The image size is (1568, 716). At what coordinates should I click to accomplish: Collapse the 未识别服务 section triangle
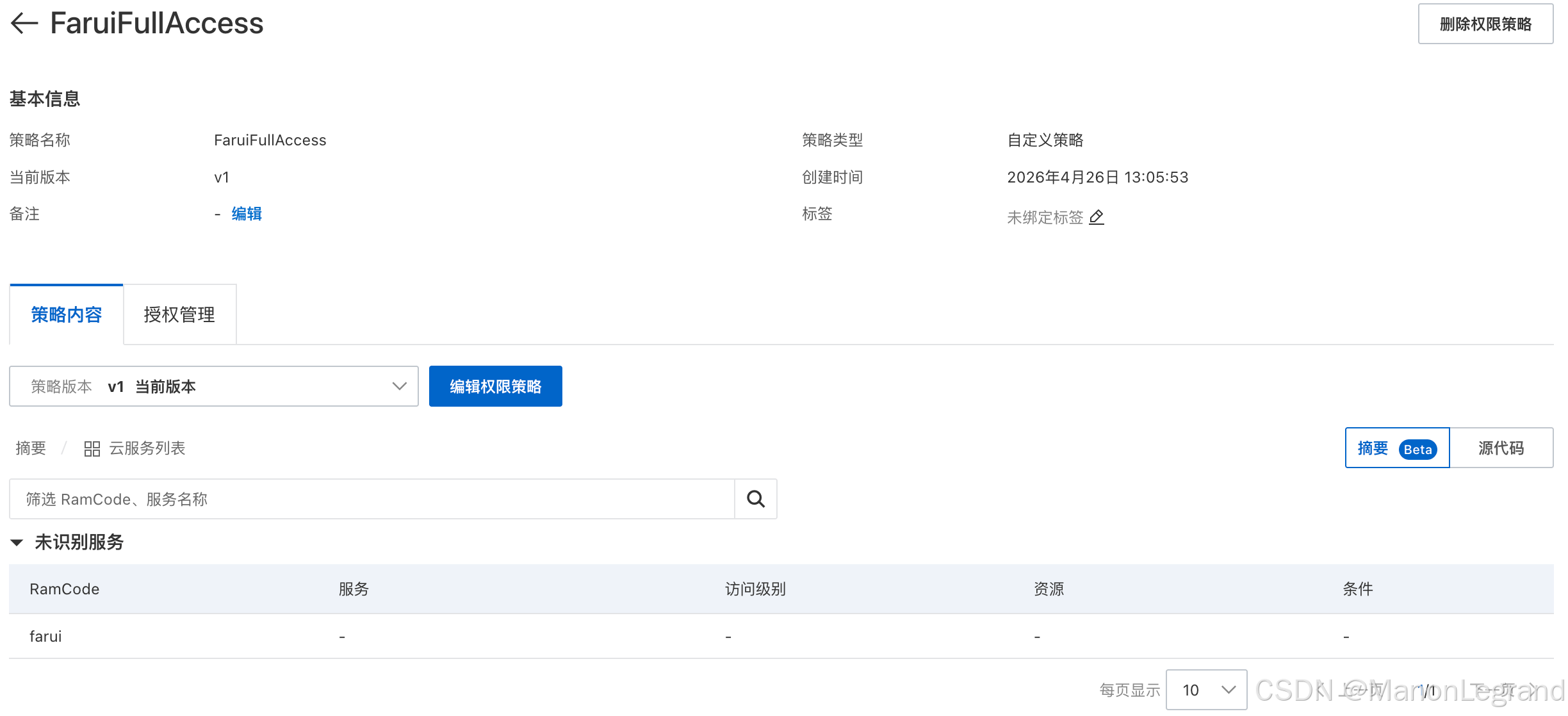[17, 542]
